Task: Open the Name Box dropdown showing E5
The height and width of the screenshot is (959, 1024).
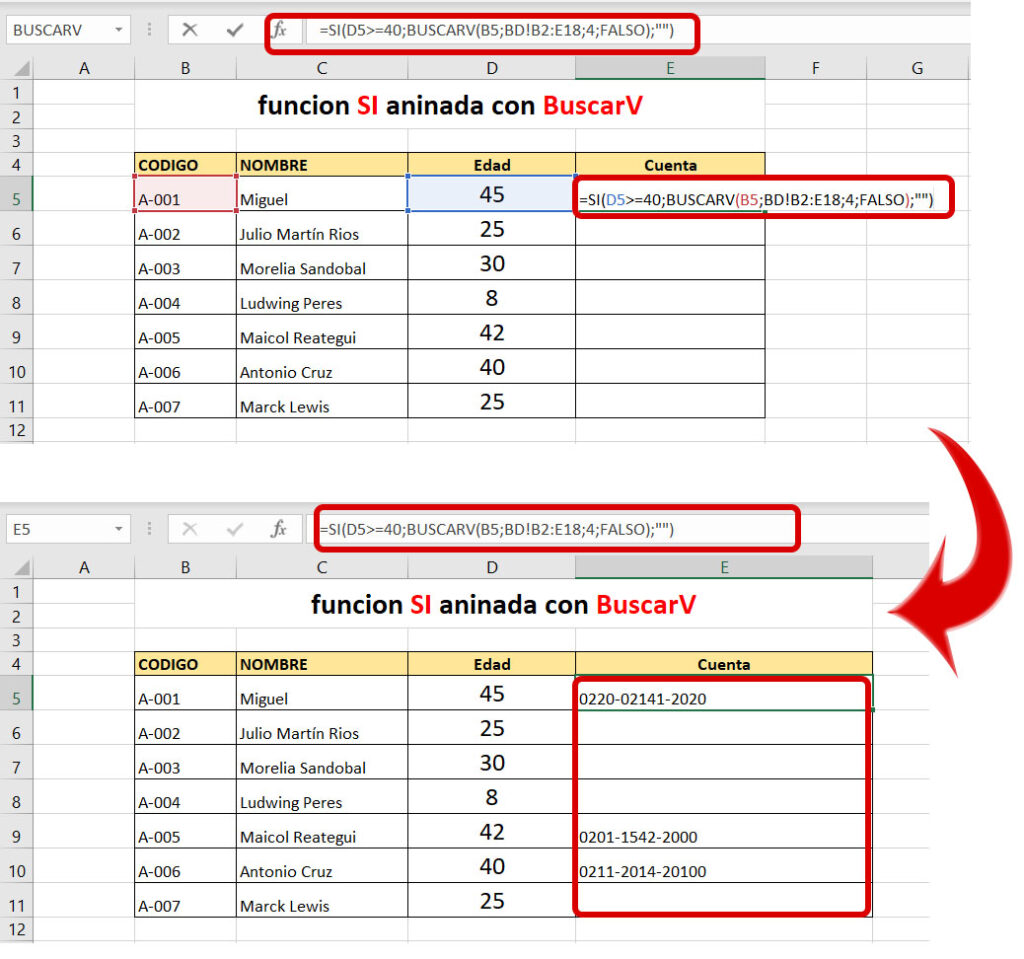Action: [116, 528]
